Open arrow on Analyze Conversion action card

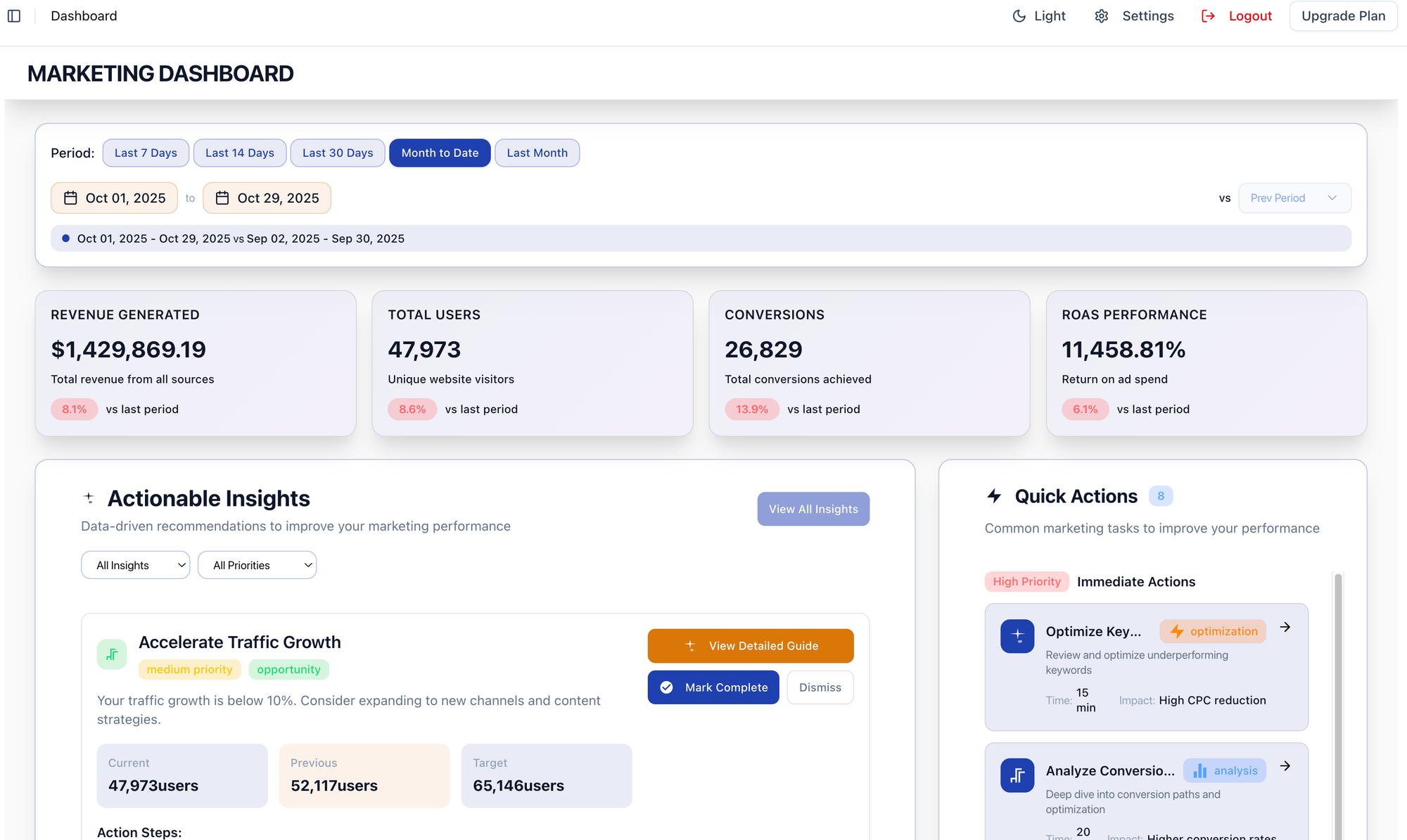pos(1285,766)
